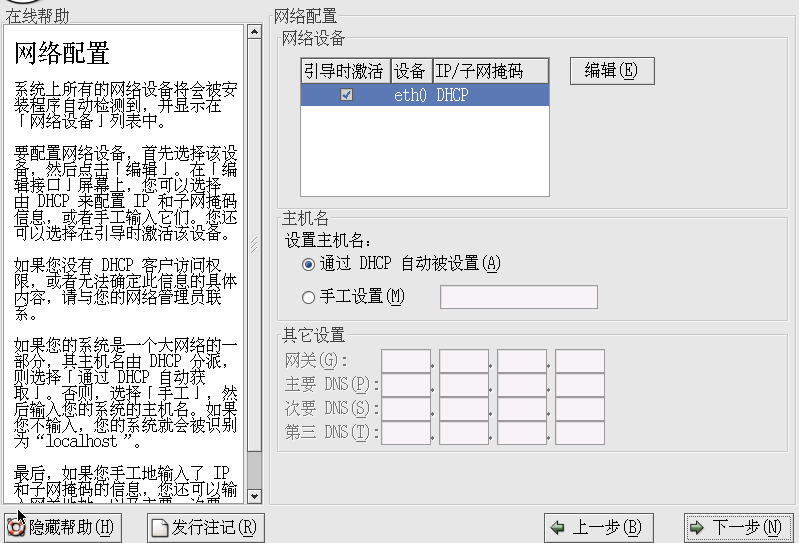Click the manual hostname input field
This screenshot has width=799, height=543.
click(519, 297)
